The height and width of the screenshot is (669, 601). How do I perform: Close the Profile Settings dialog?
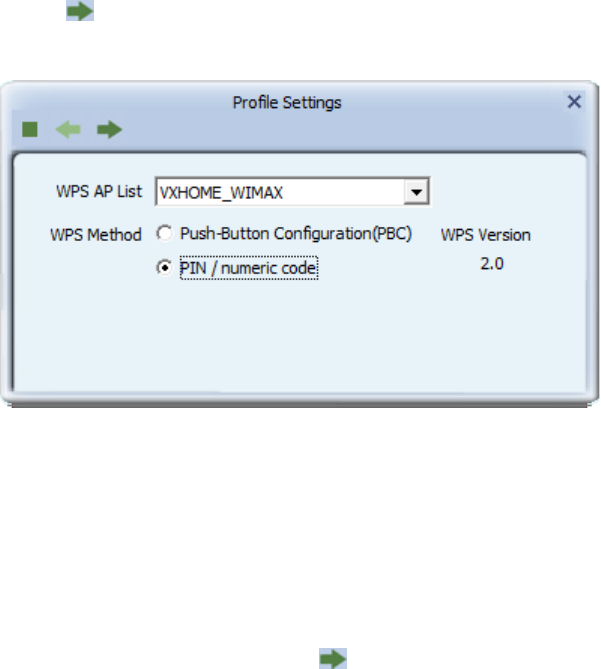[574, 102]
